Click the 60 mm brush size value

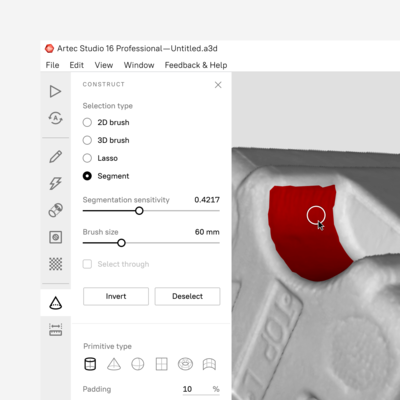click(207, 232)
